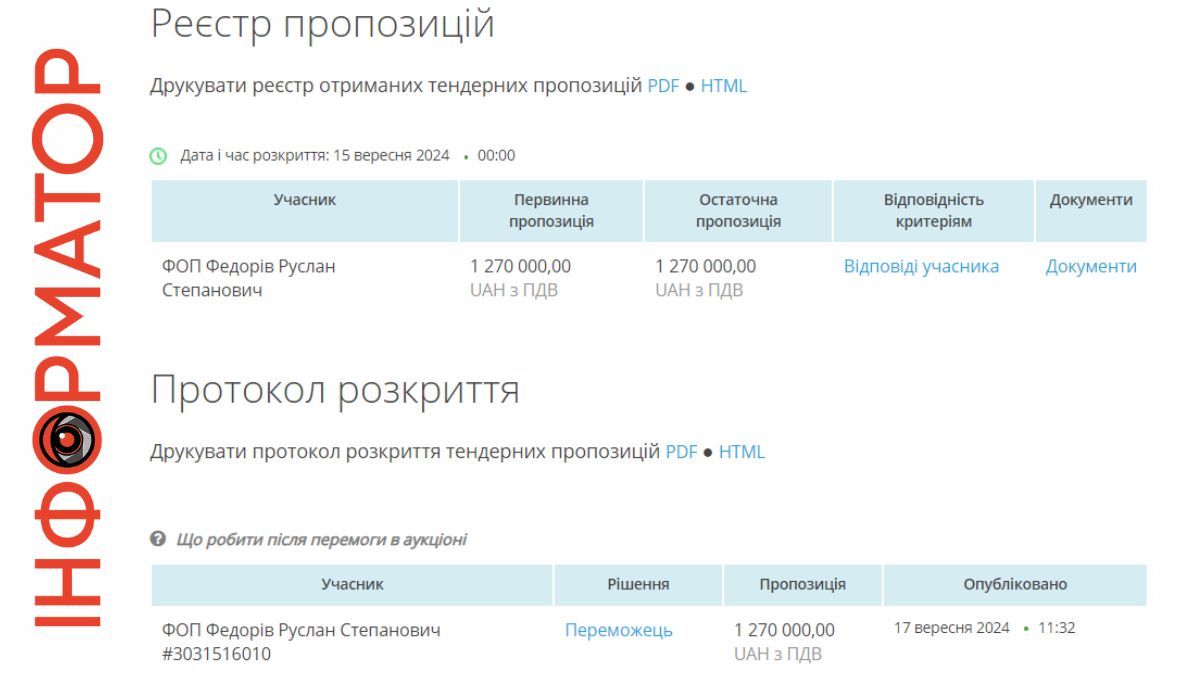Click the bullet separator between PDF and HTML links

pyautogui.click(x=690, y=86)
